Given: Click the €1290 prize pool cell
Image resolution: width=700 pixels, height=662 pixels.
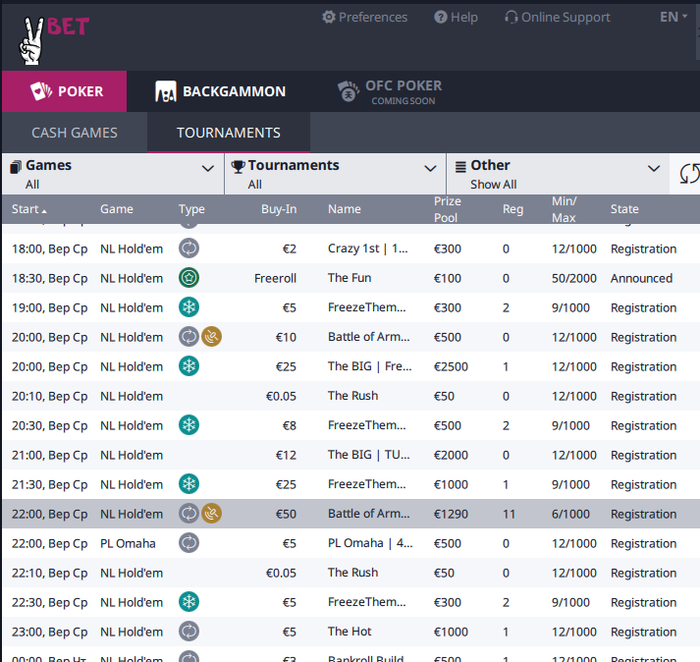Looking at the screenshot, I should 451,514.
